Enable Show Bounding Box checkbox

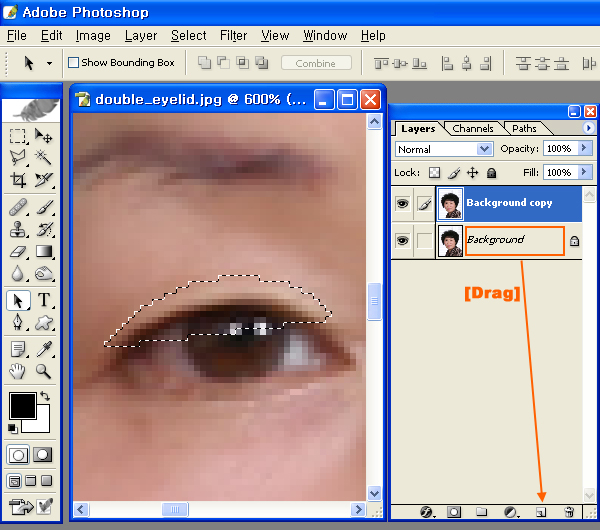click(73, 62)
